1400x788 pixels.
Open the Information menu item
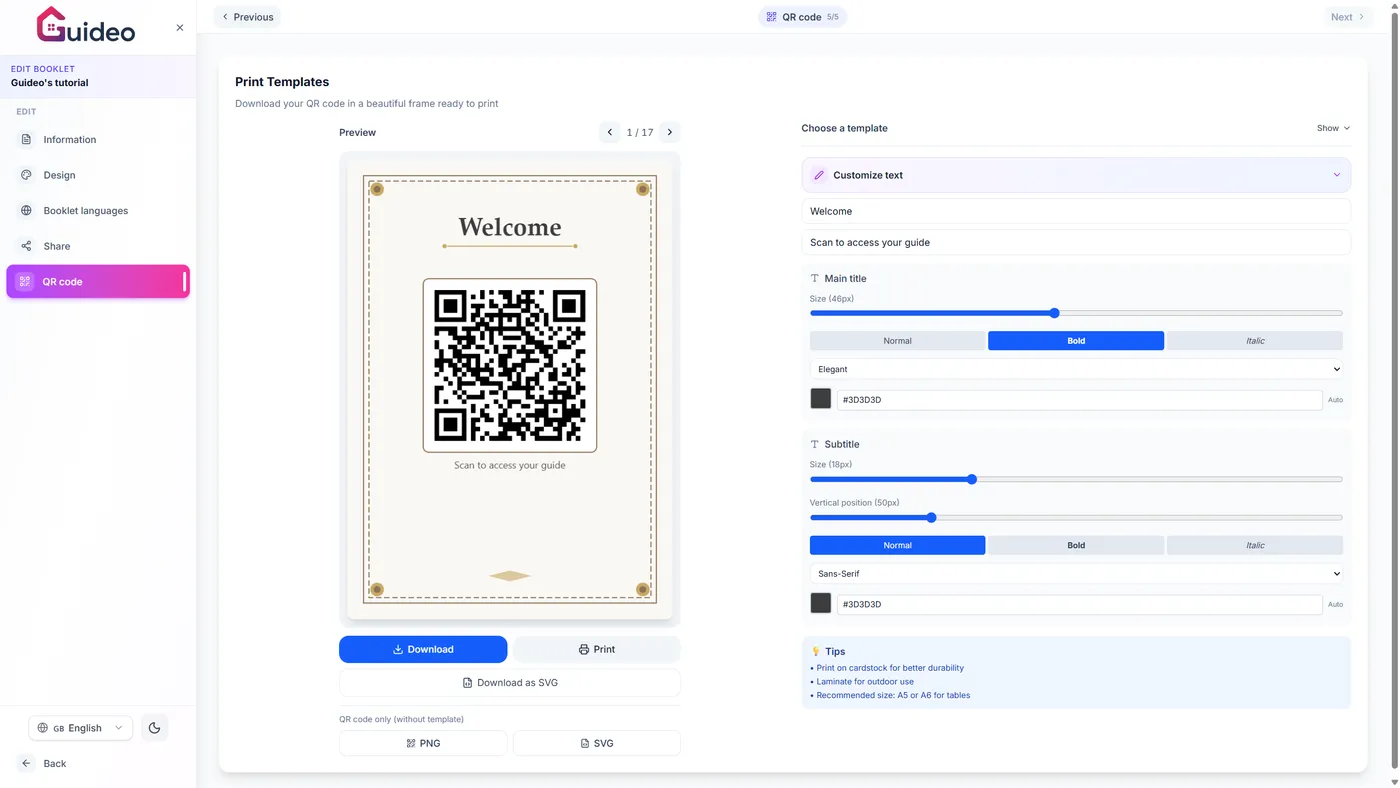pyautogui.click(x=98, y=139)
